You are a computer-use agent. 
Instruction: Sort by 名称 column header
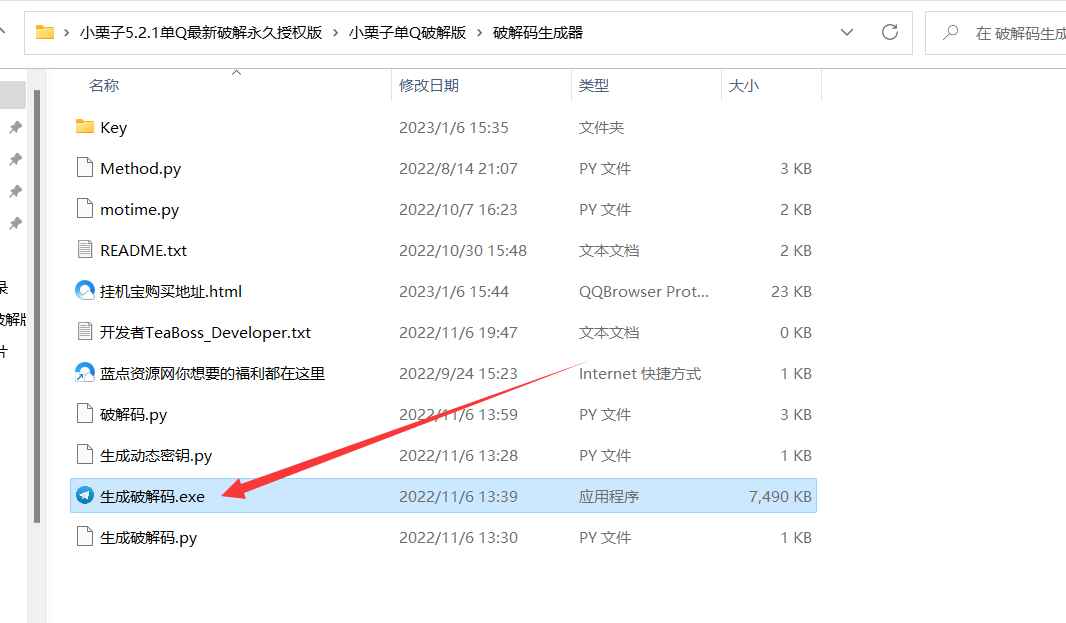click(104, 85)
